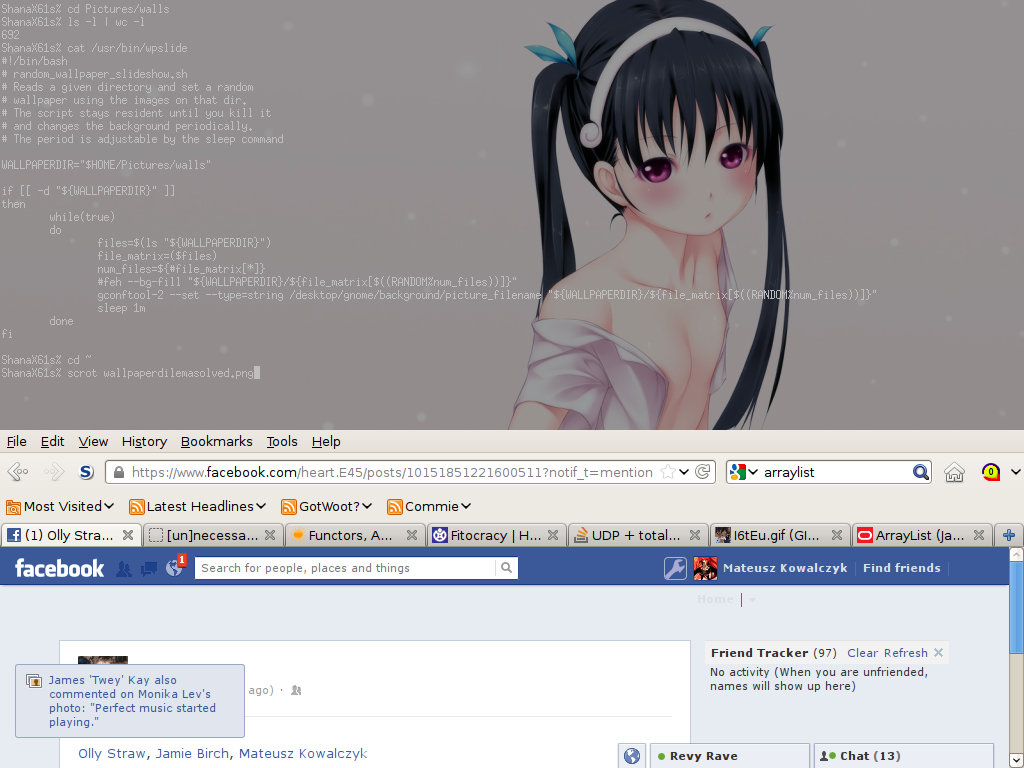Click the page vertical scrollbar thumb
Image resolution: width=1024 pixels, height=768 pixels.
(x=1016, y=606)
